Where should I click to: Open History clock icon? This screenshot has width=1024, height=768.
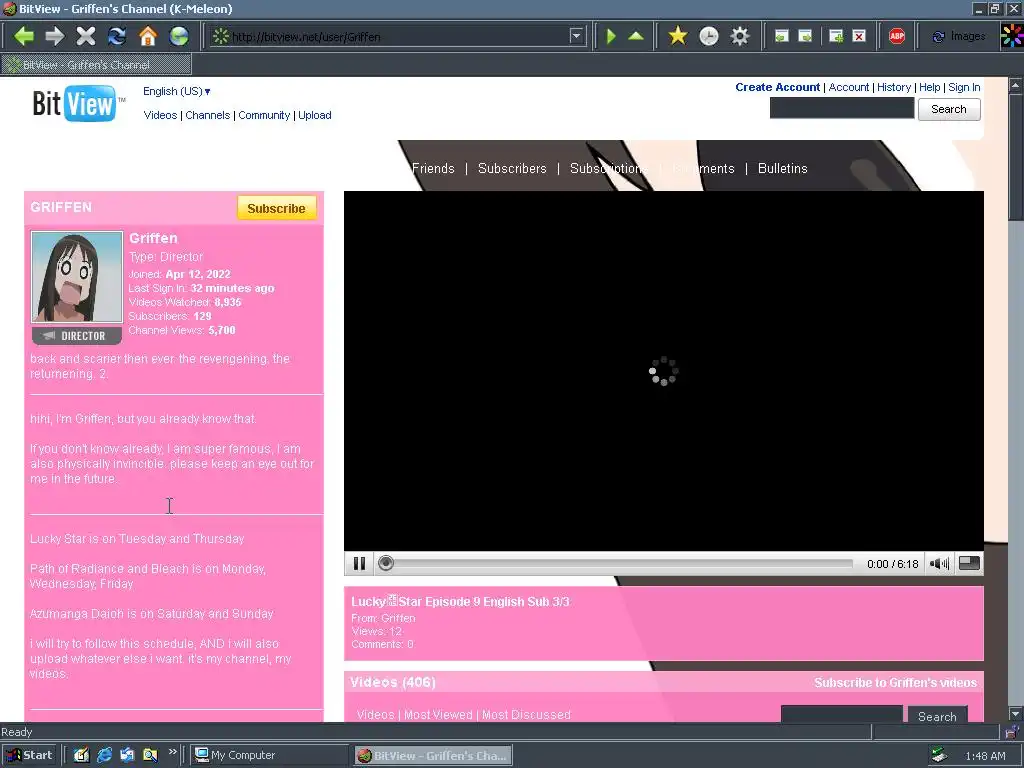click(709, 36)
